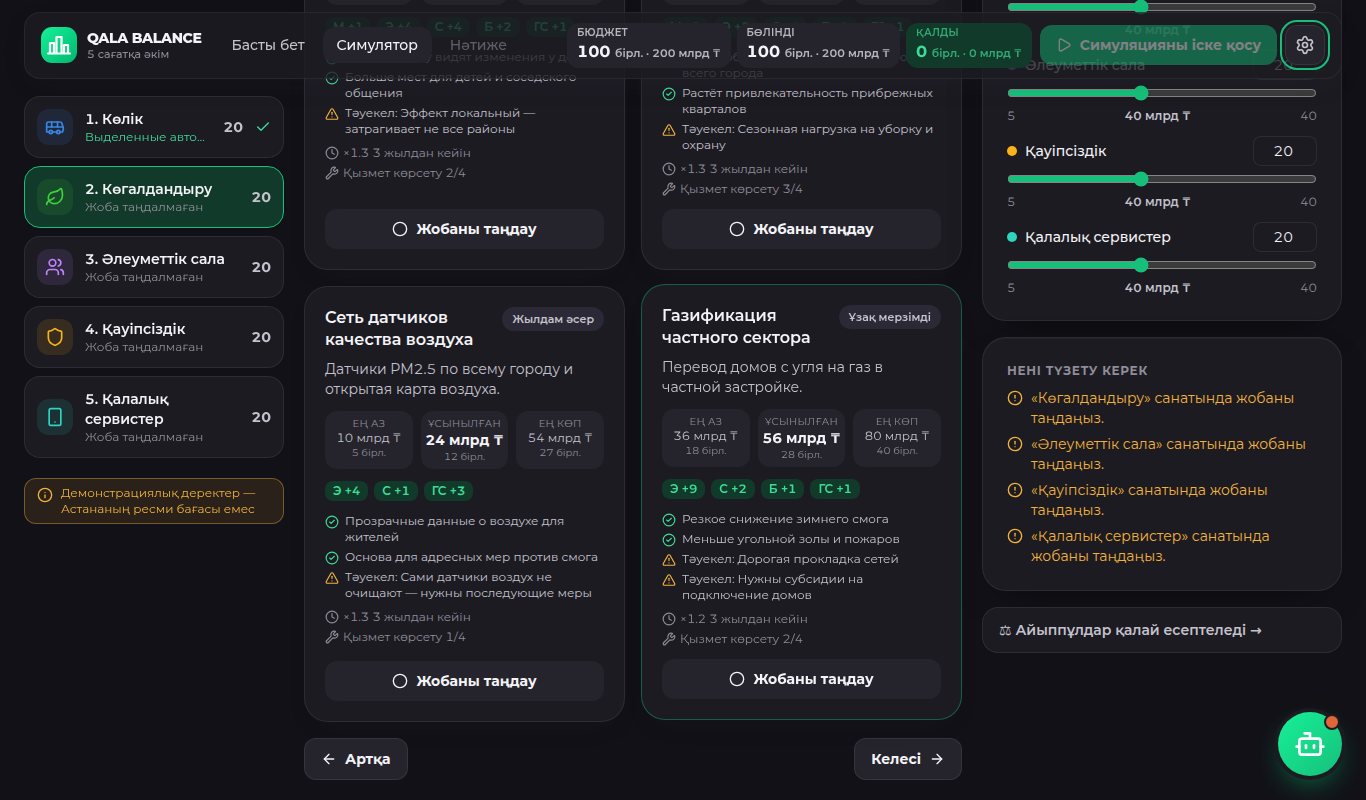Click the warning icon beside «Қауіпсіздік» санатында
Image resolution: width=1366 pixels, height=800 pixels.
pyautogui.click(x=1015, y=491)
